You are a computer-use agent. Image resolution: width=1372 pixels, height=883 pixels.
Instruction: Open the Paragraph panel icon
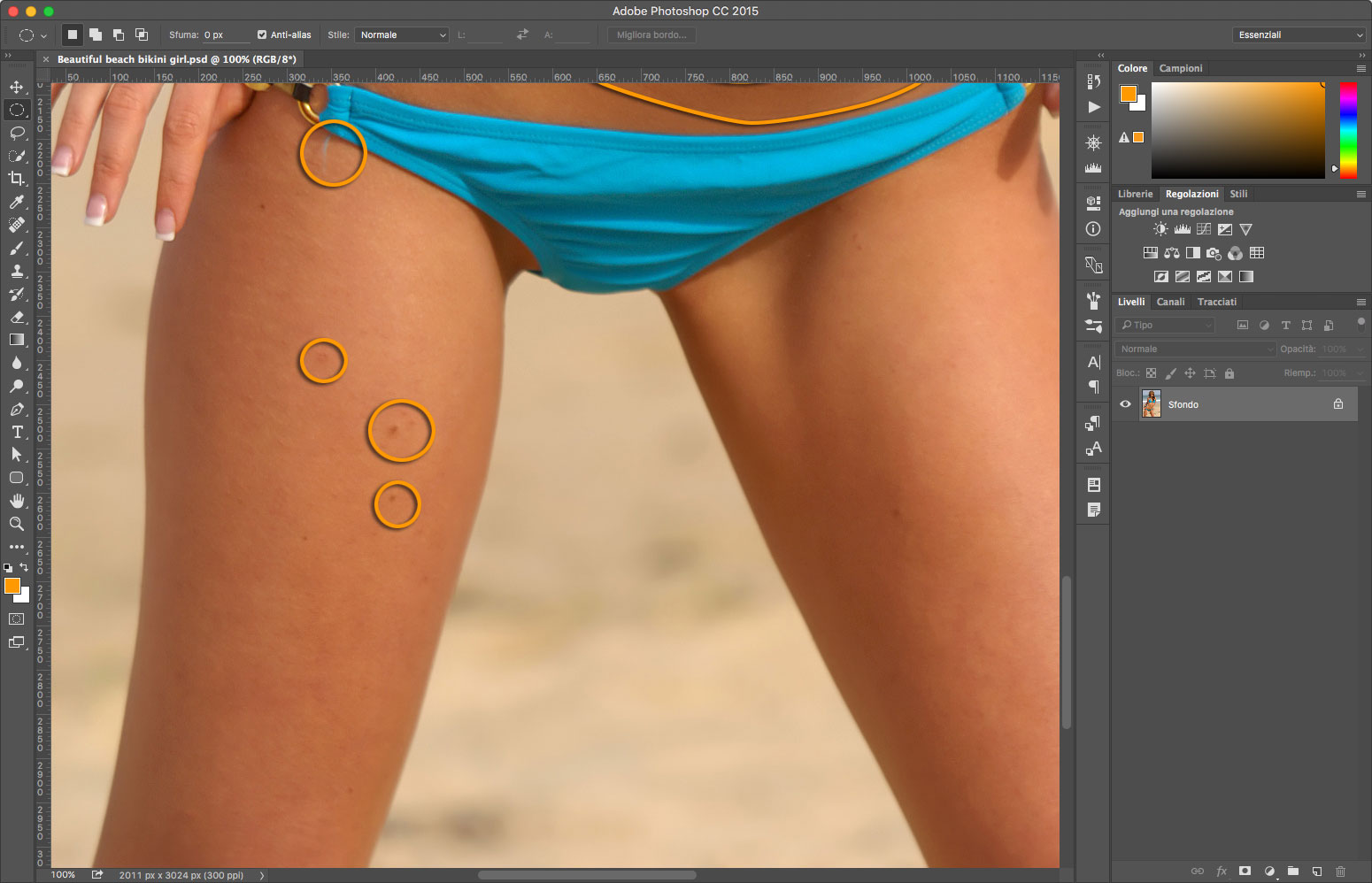(1093, 387)
